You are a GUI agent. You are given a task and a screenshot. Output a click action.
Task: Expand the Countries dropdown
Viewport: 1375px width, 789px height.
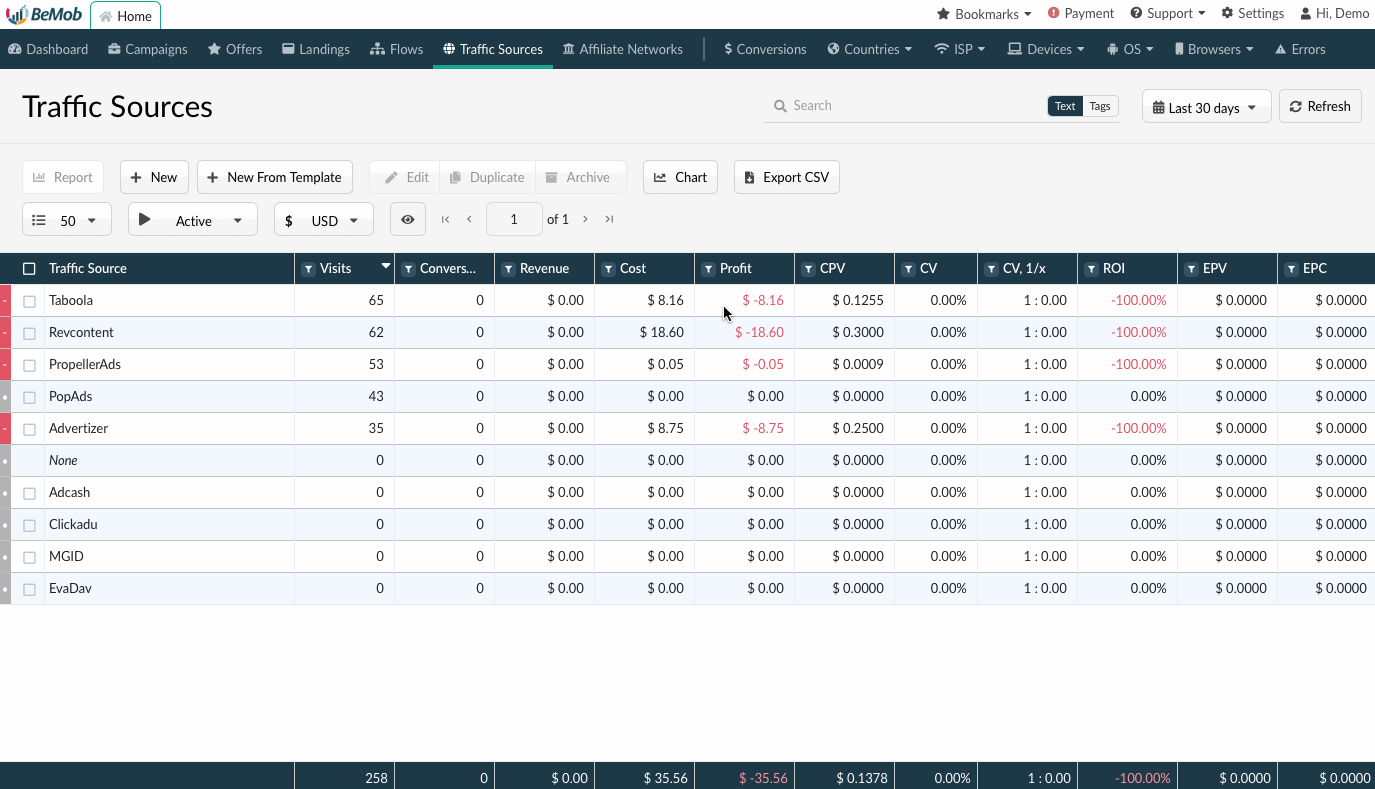pos(870,49)
